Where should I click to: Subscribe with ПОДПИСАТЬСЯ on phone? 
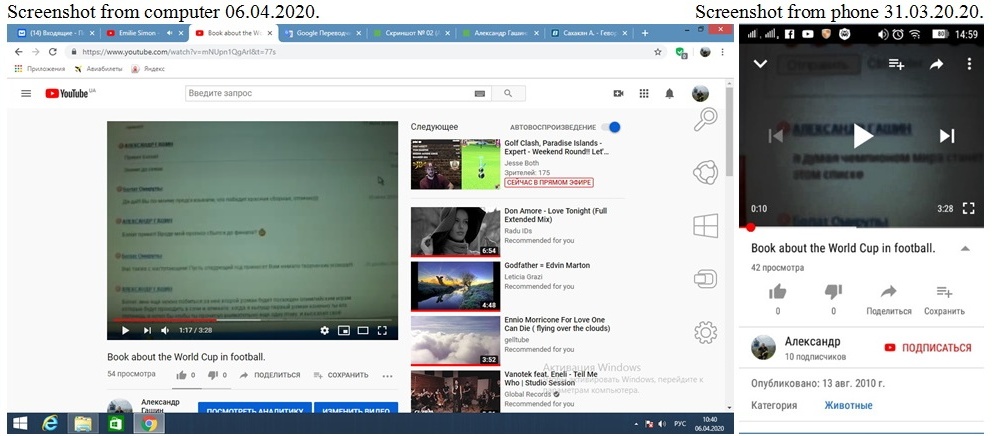tap(927, 348)
